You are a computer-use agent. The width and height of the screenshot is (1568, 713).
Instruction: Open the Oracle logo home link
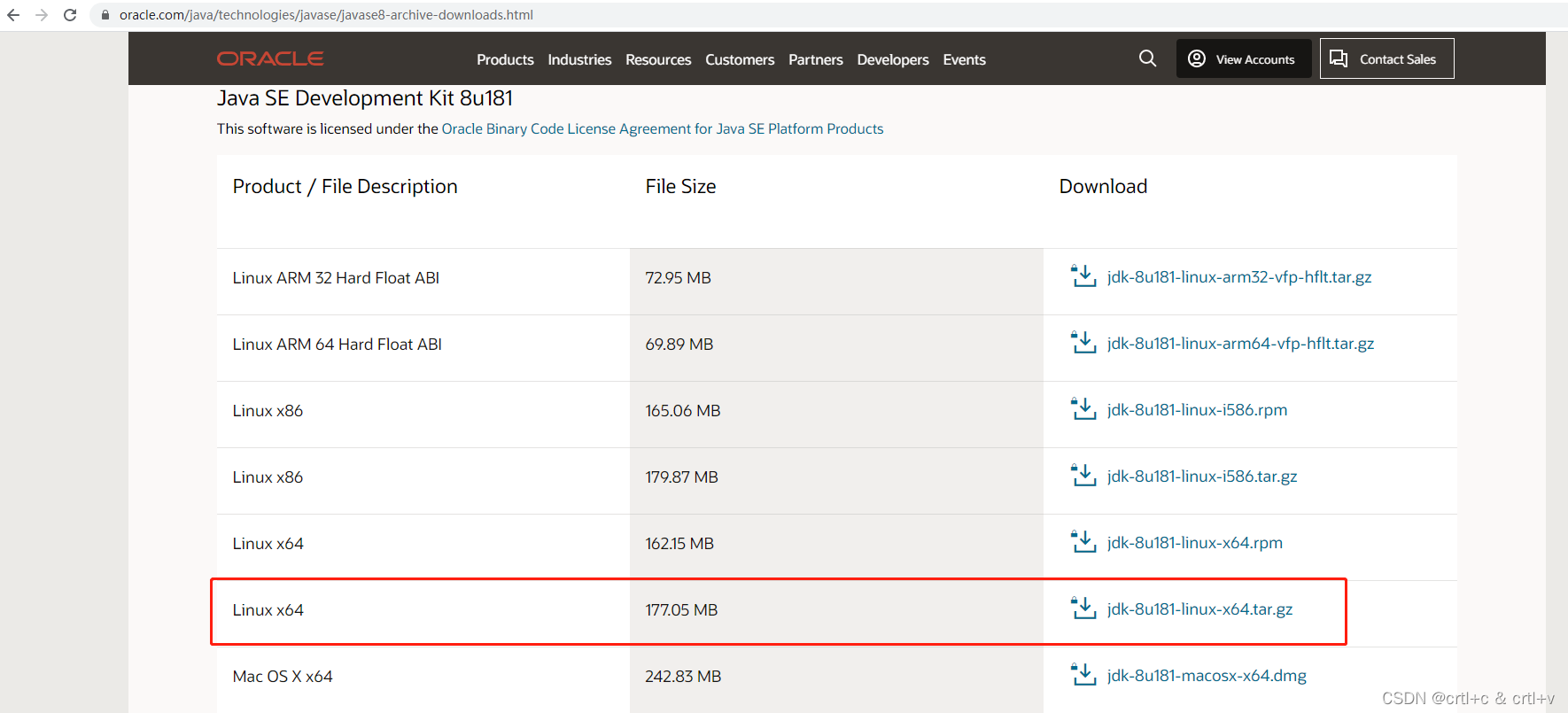click(x=270, y=58)
